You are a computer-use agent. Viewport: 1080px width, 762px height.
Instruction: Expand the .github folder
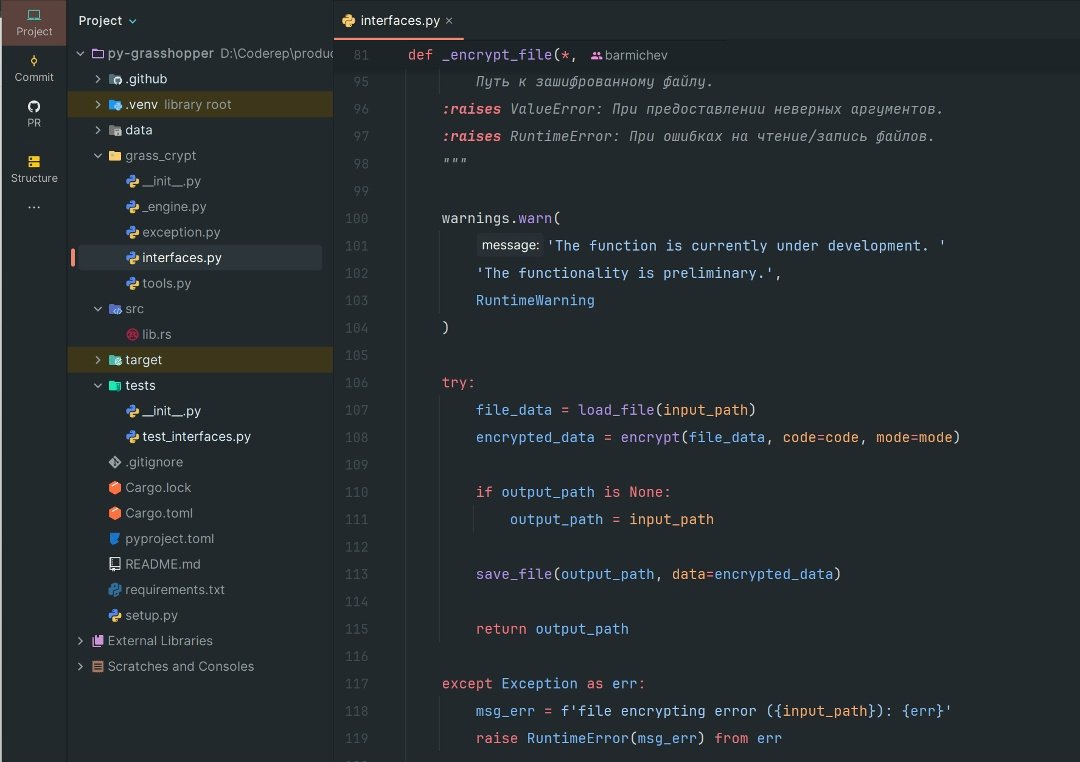click(97, 78)
